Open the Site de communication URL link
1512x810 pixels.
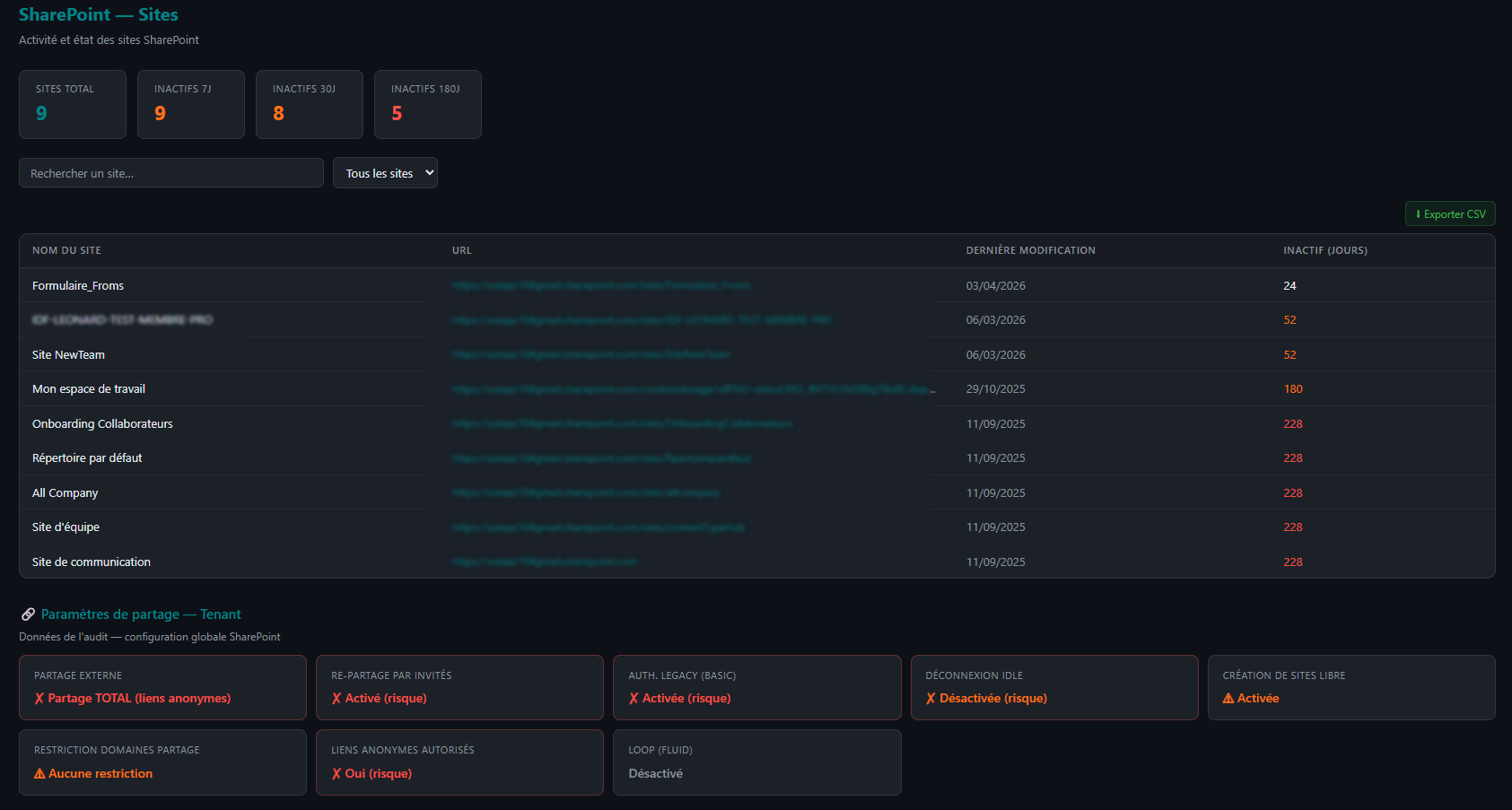(544, 562)
